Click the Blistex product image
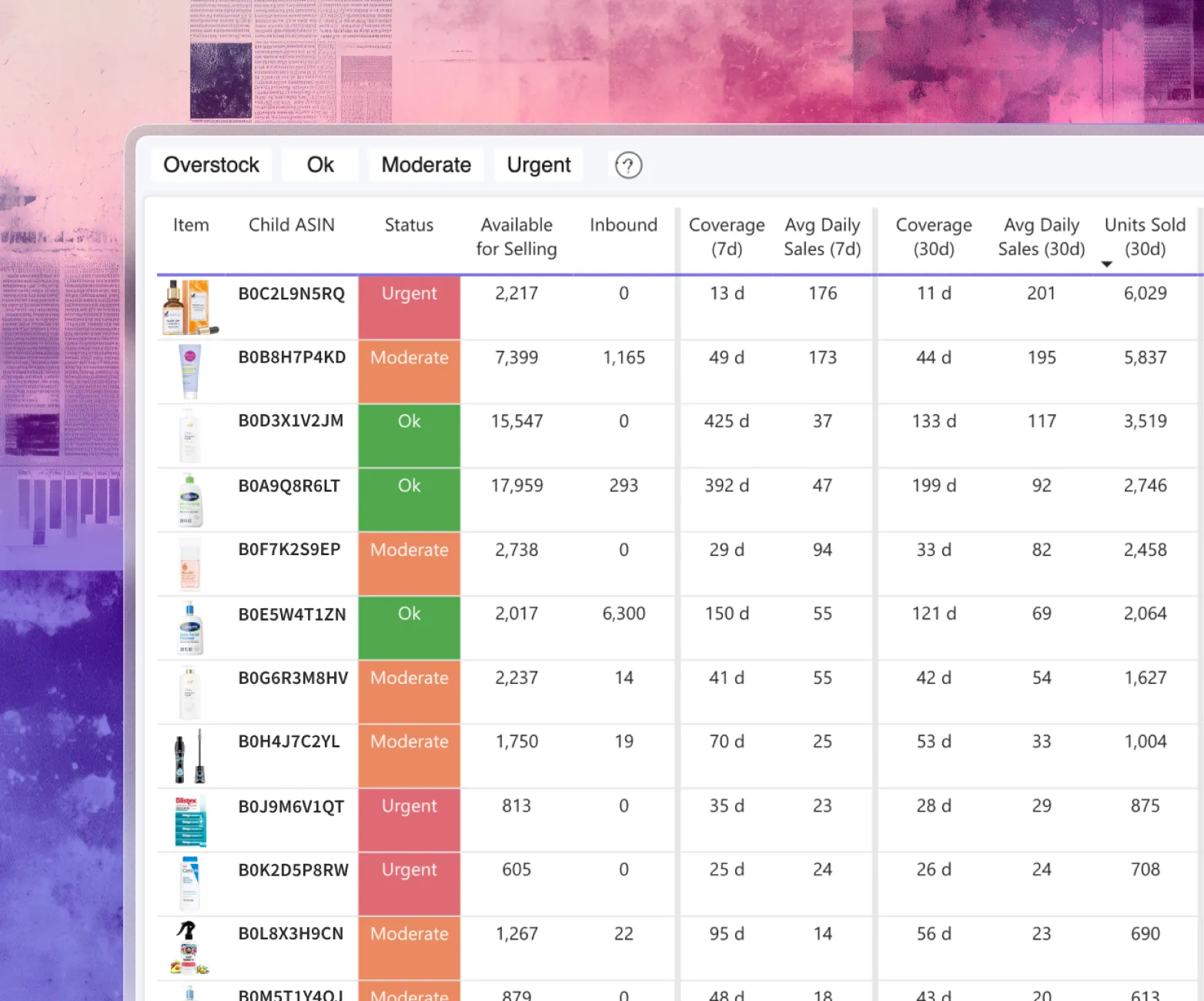This screenshot has width=1204, height=1001. pyautogui.click(x=190, y=821)
